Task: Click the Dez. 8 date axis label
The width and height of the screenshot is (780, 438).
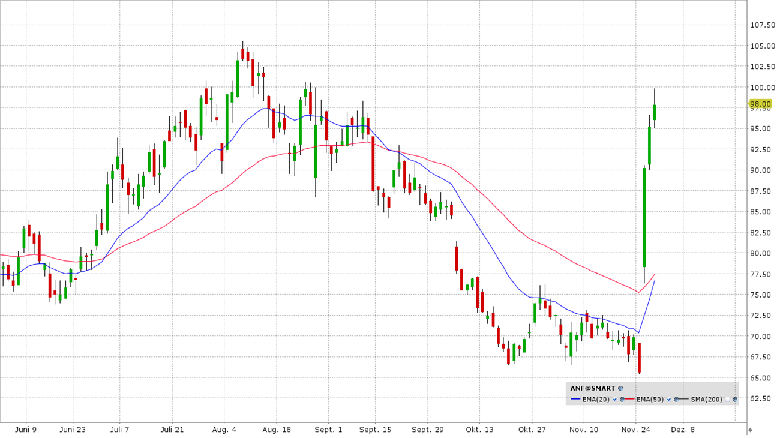Action: [682, 430]
